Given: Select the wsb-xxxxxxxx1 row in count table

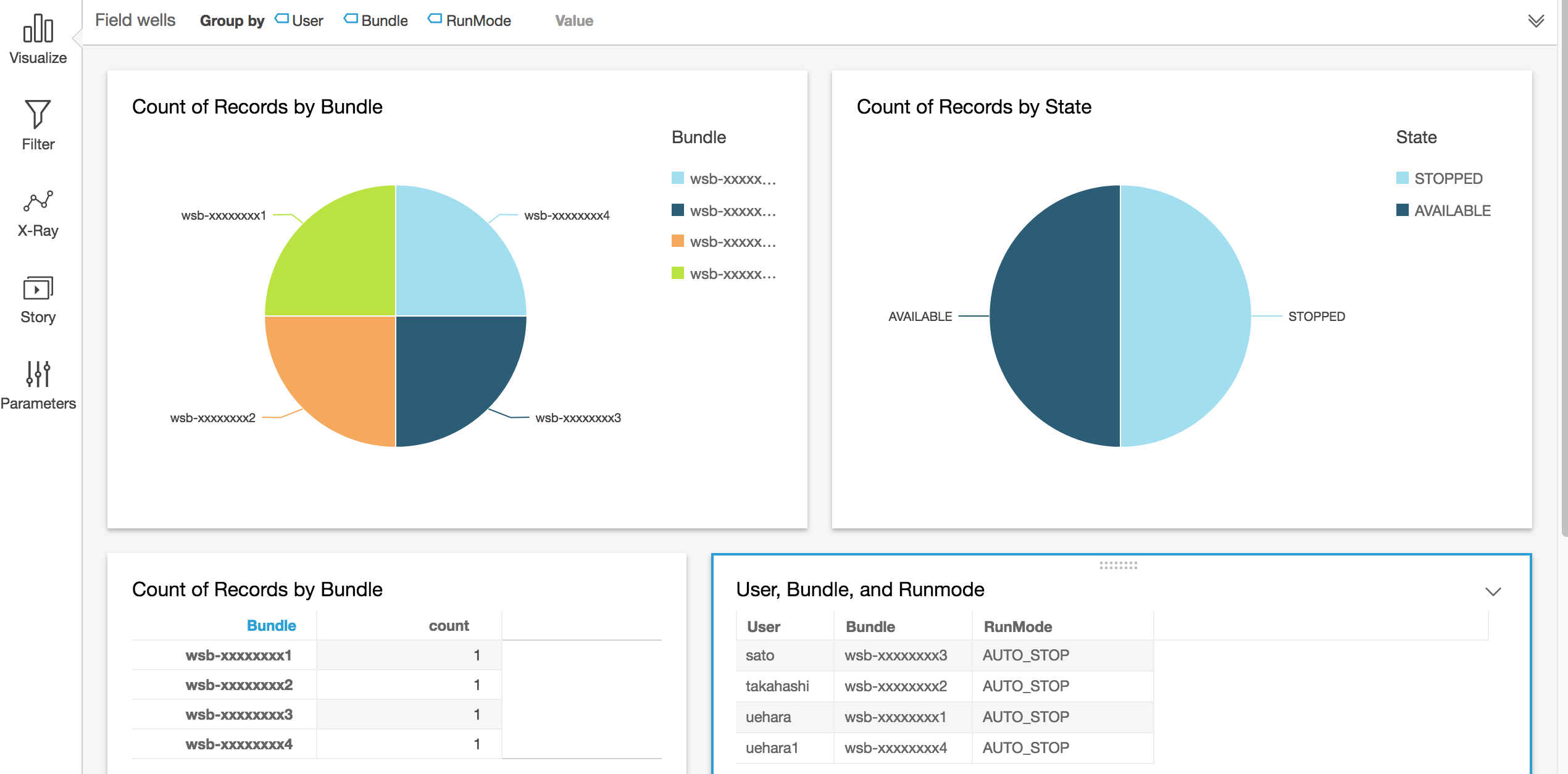Looking at the screenshot, I should coord(317,655).
